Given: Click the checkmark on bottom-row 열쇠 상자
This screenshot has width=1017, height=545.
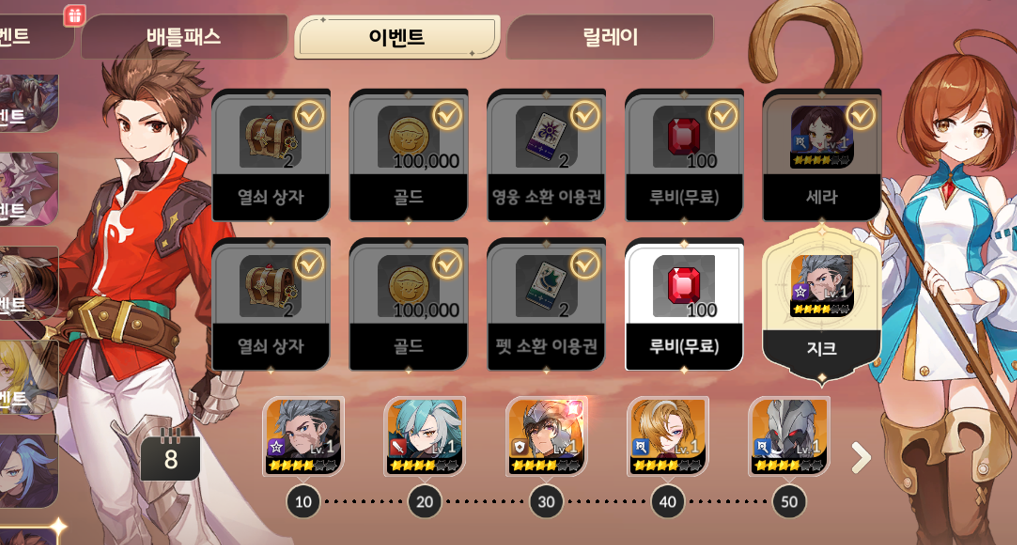Looking at the screenshot, I should [309, 265].
